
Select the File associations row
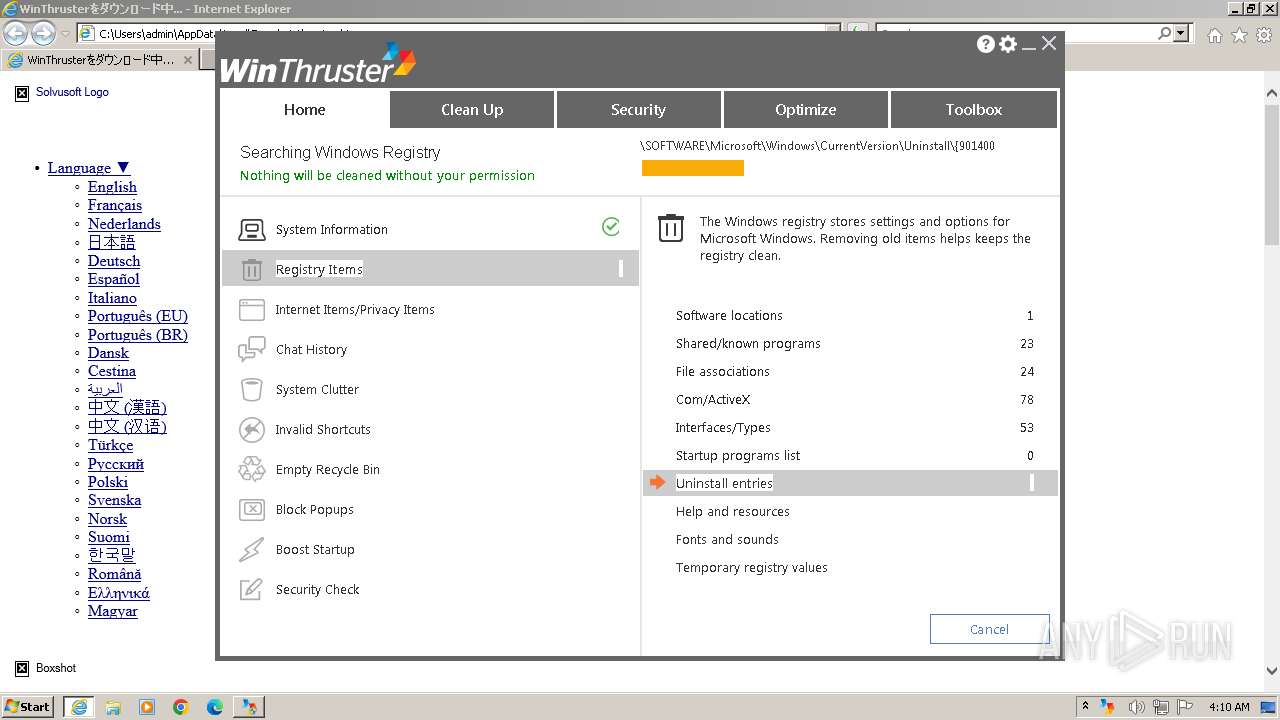pos(850,371)
